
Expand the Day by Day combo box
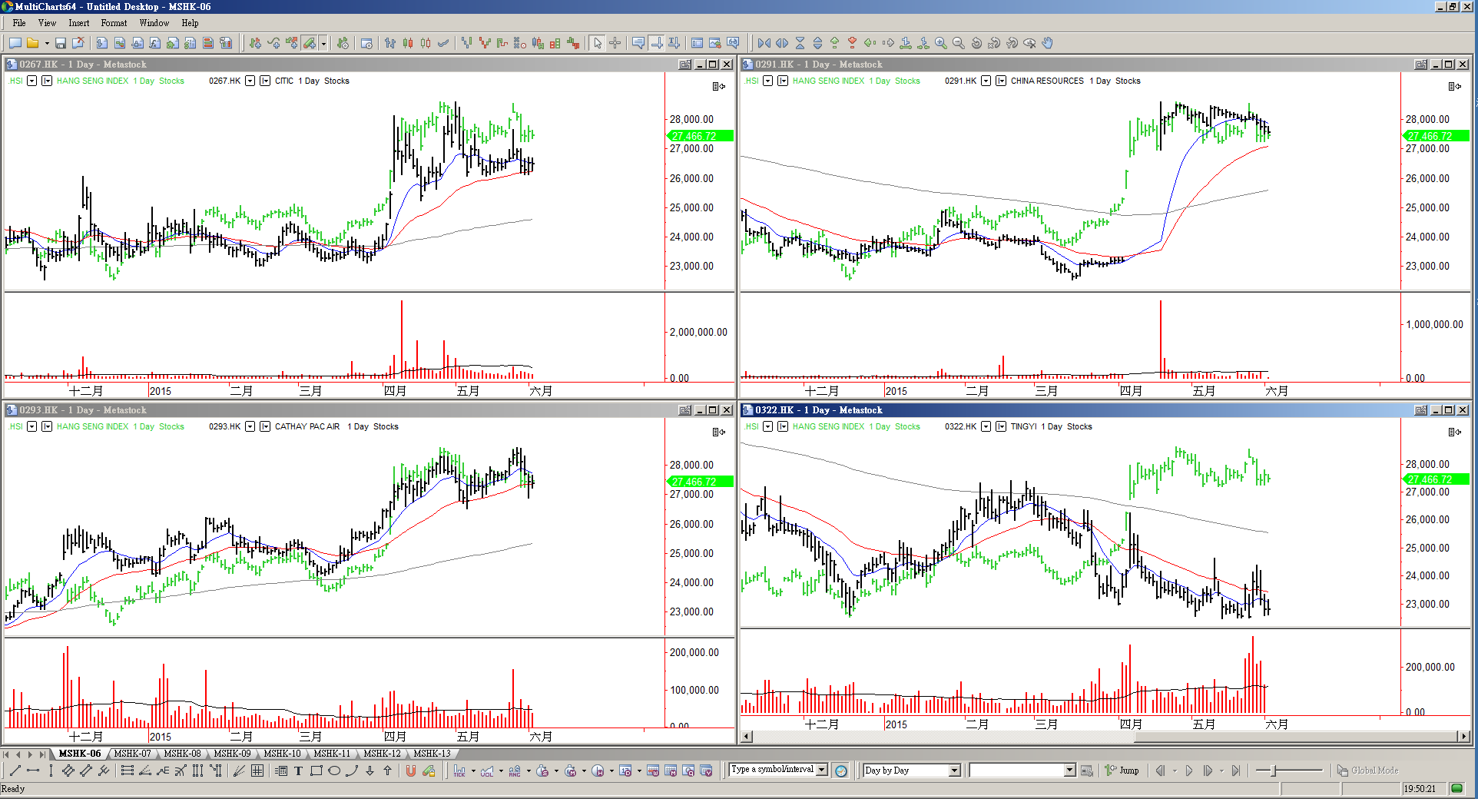click(x=954, y=771)
